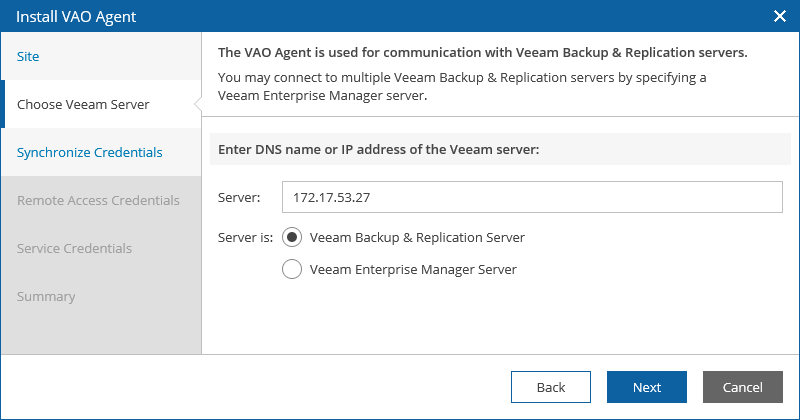Viewport: 800px width, 420px height.
Task: Cancel the agent installation
Action: click(x=742, y=387)
